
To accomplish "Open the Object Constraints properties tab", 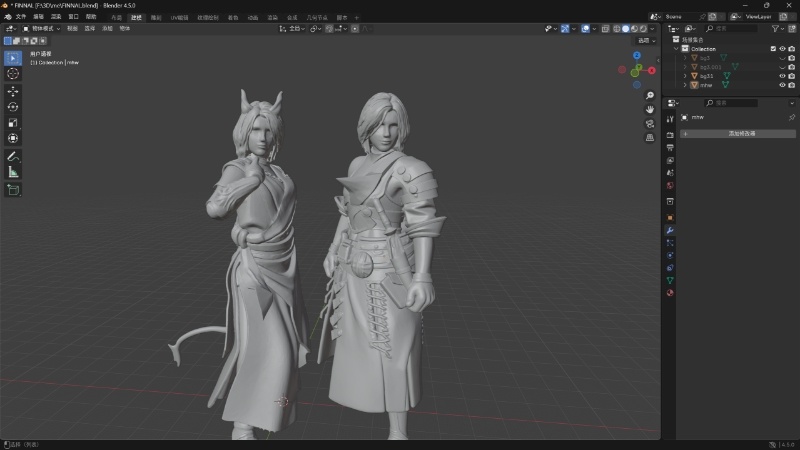I will point(670,268).
